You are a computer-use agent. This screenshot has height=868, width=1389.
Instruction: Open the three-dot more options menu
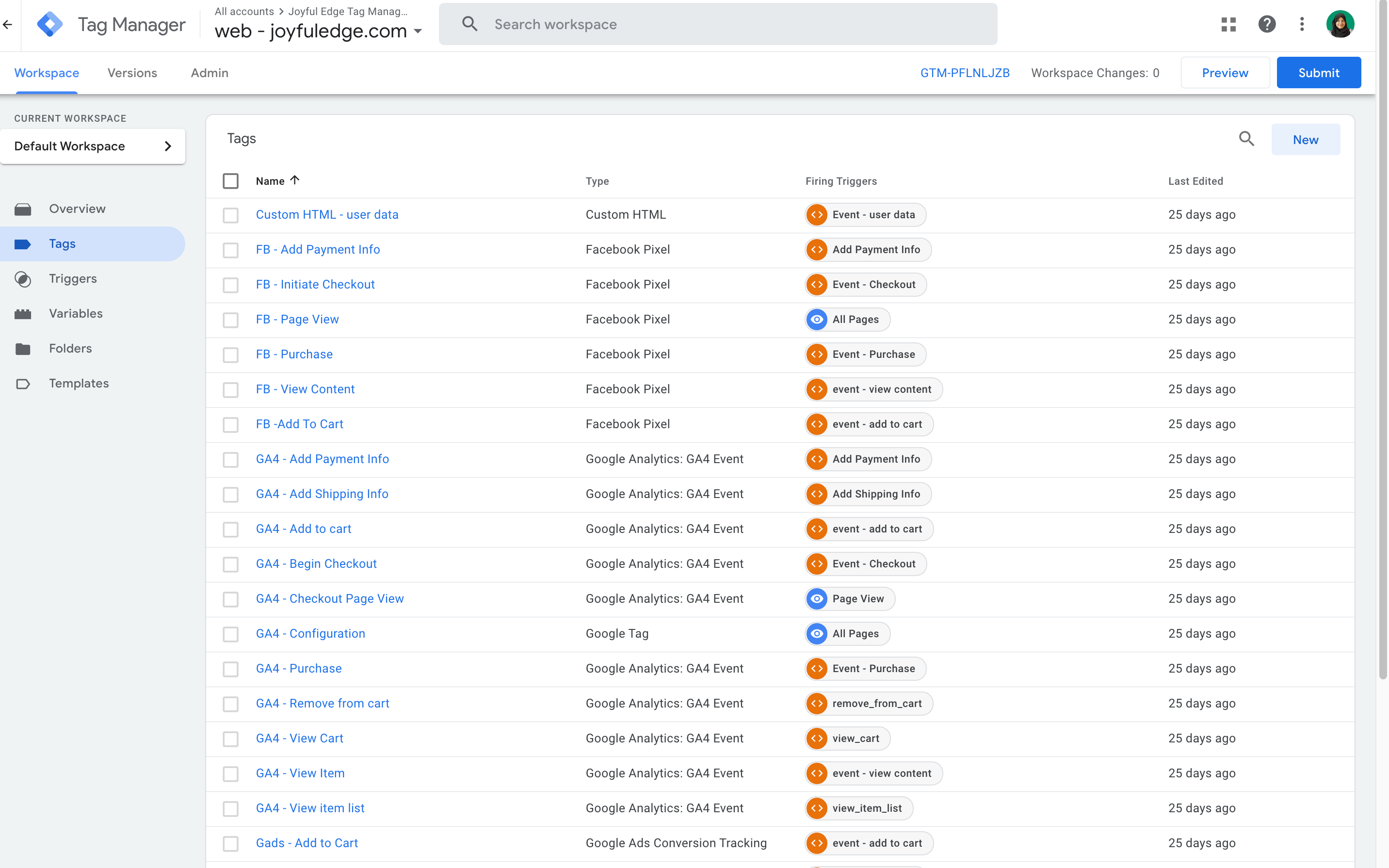[x=1302, y=24]
